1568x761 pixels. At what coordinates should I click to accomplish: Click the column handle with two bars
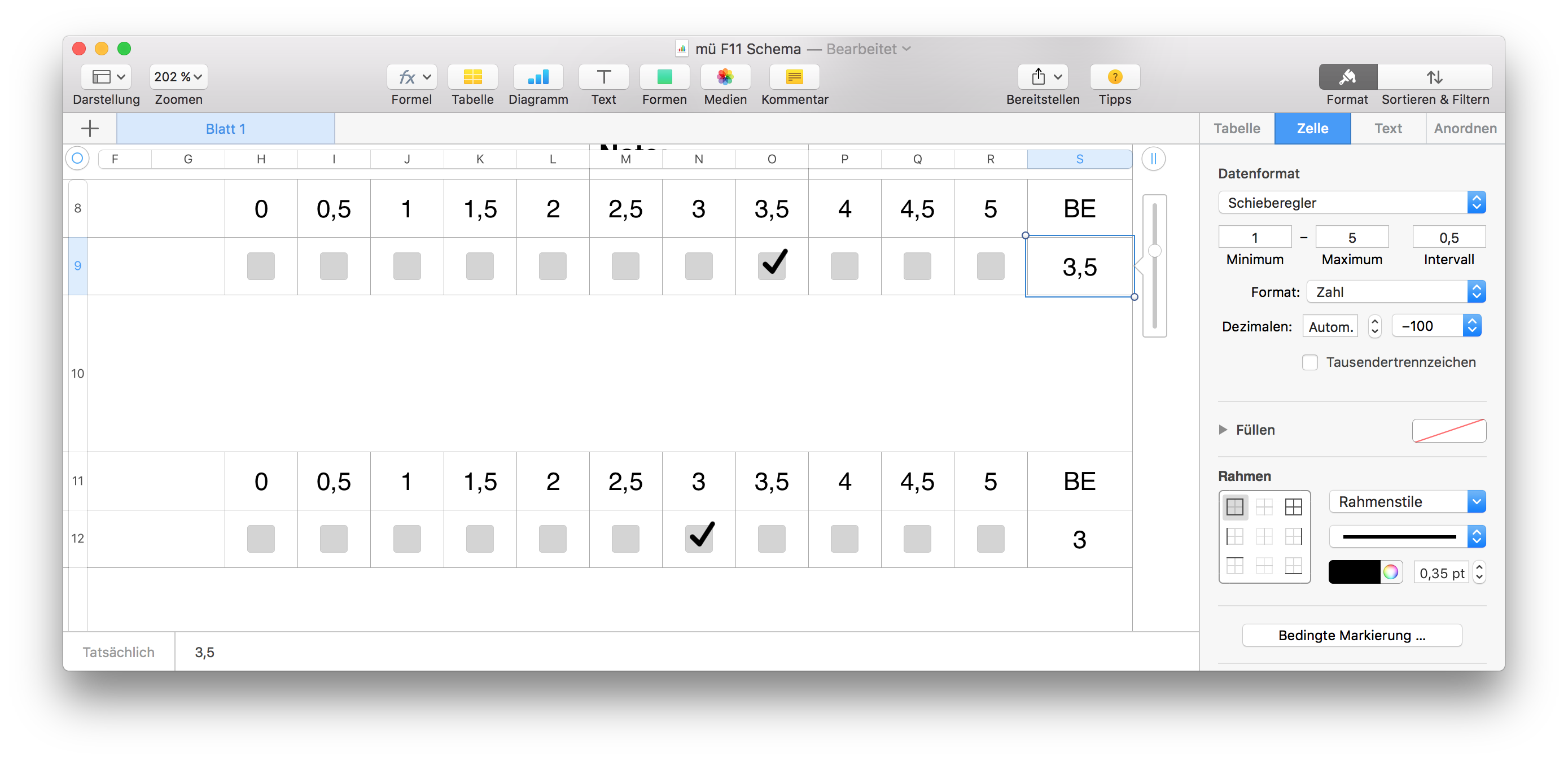(1154, 159)
